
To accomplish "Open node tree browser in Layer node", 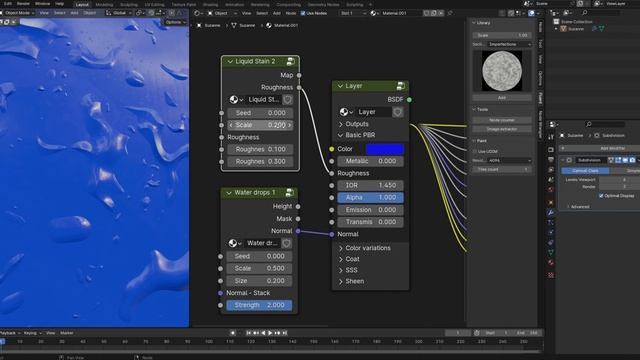I will pyautogui.click(x=346, y=112).
